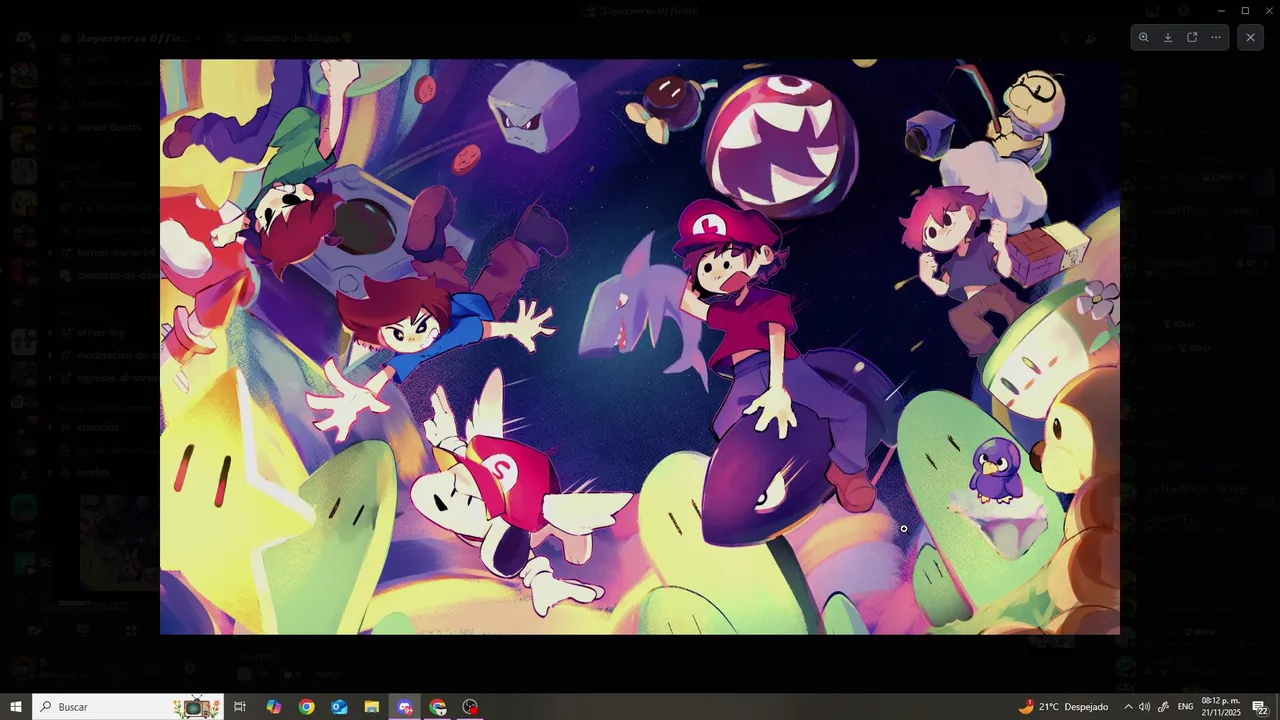Image resolution: width=1280 pixels, height=720 pixels.
Task: Switch to the Discord taskbar icon
Action: coord(405,707)
